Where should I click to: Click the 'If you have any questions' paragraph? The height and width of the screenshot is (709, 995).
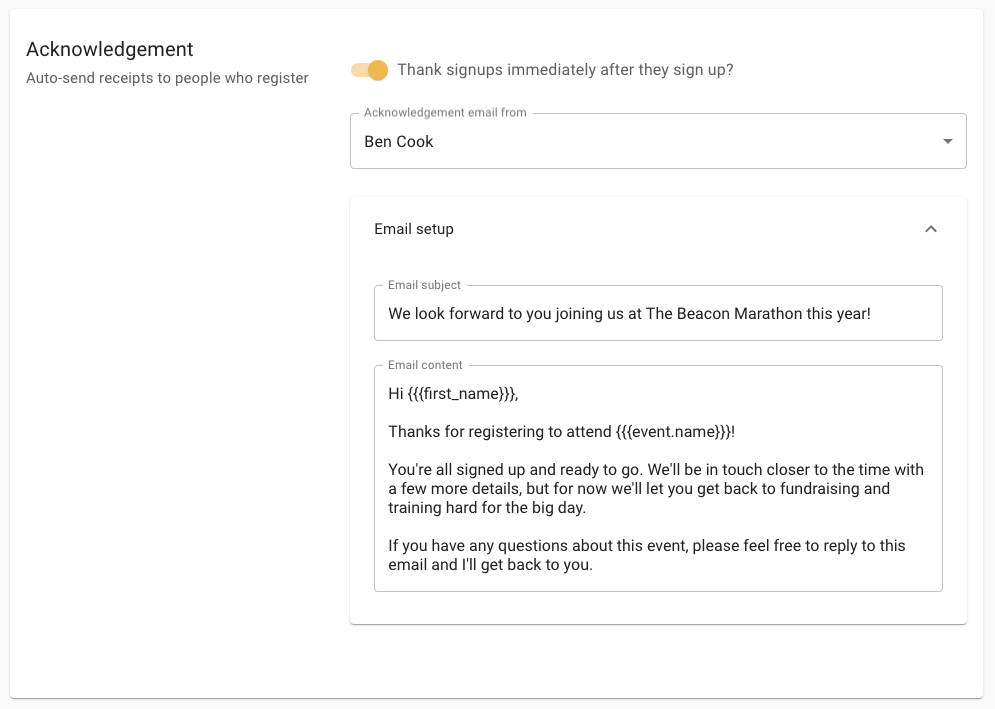[646, 546]
